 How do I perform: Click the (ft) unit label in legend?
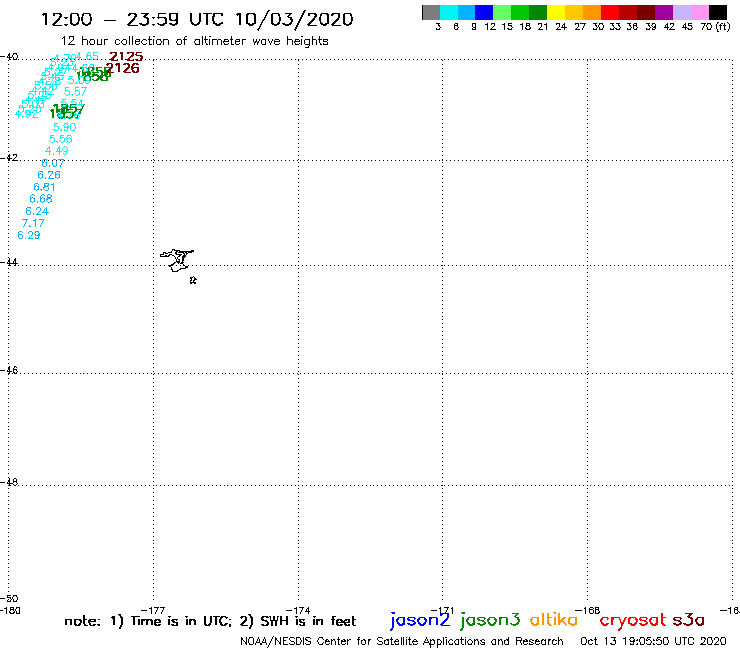[723, 26]
